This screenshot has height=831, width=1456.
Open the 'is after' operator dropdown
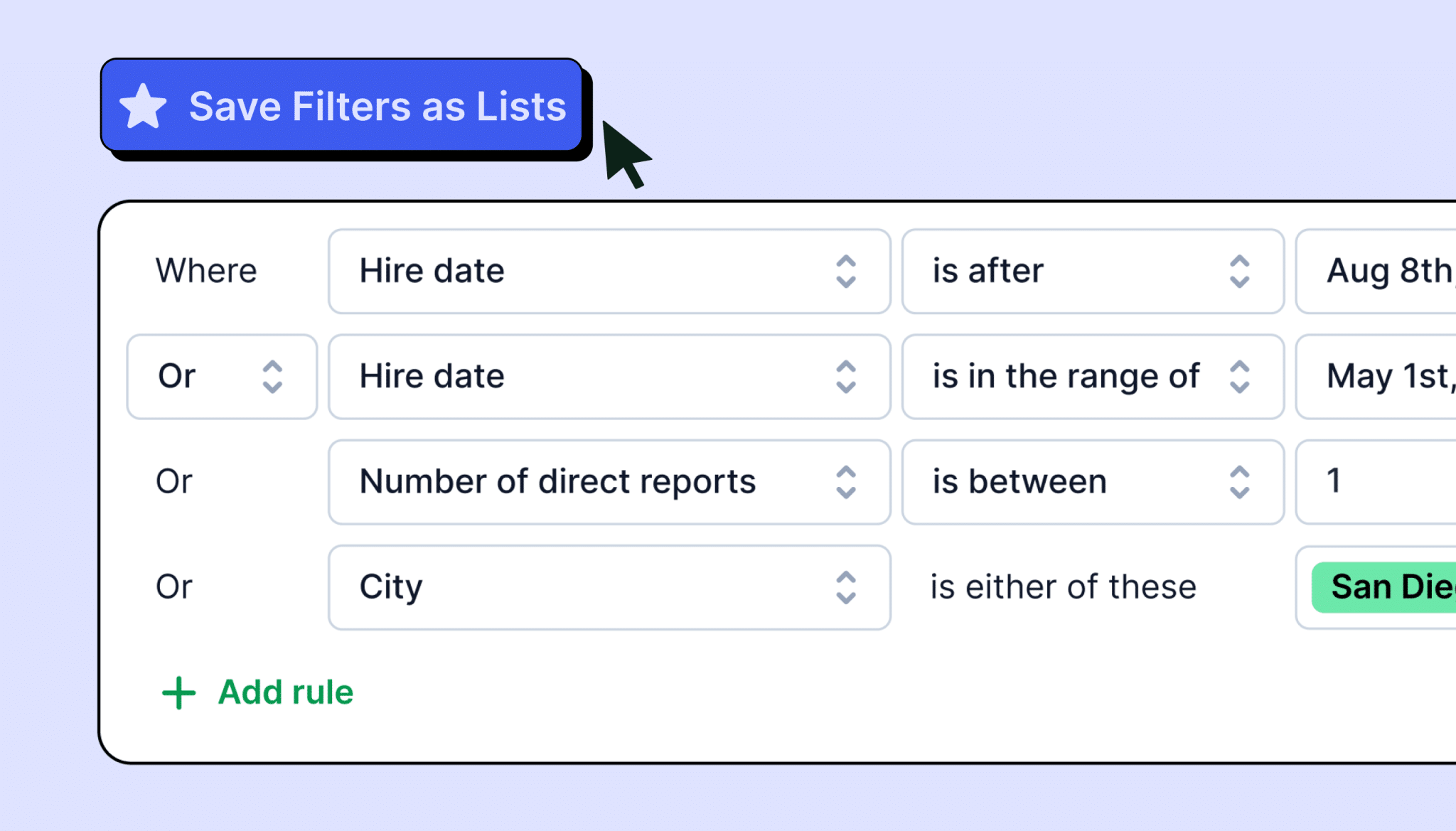(x=1093, y=271)
